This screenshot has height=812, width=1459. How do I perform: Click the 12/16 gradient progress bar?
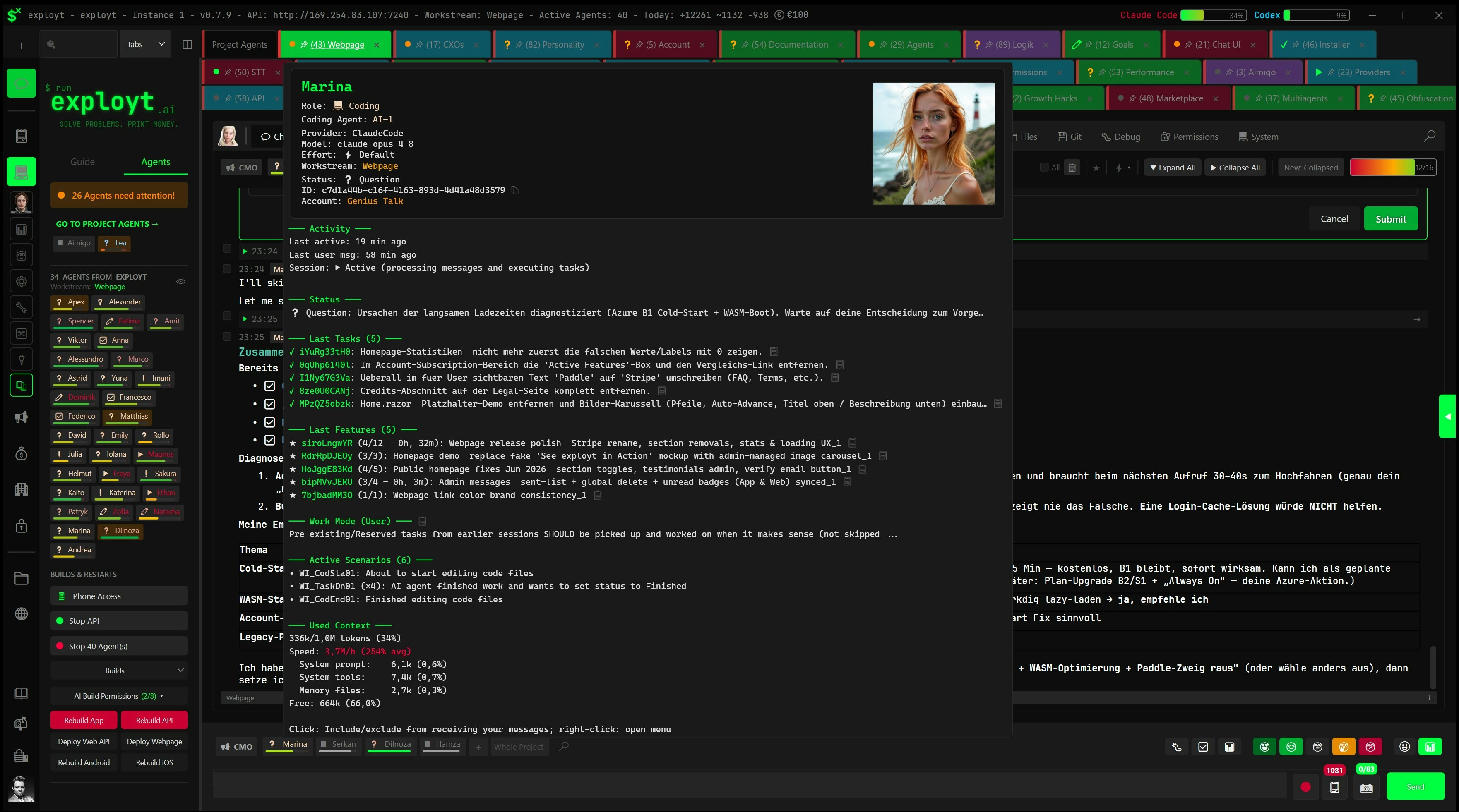point(1393,168)
